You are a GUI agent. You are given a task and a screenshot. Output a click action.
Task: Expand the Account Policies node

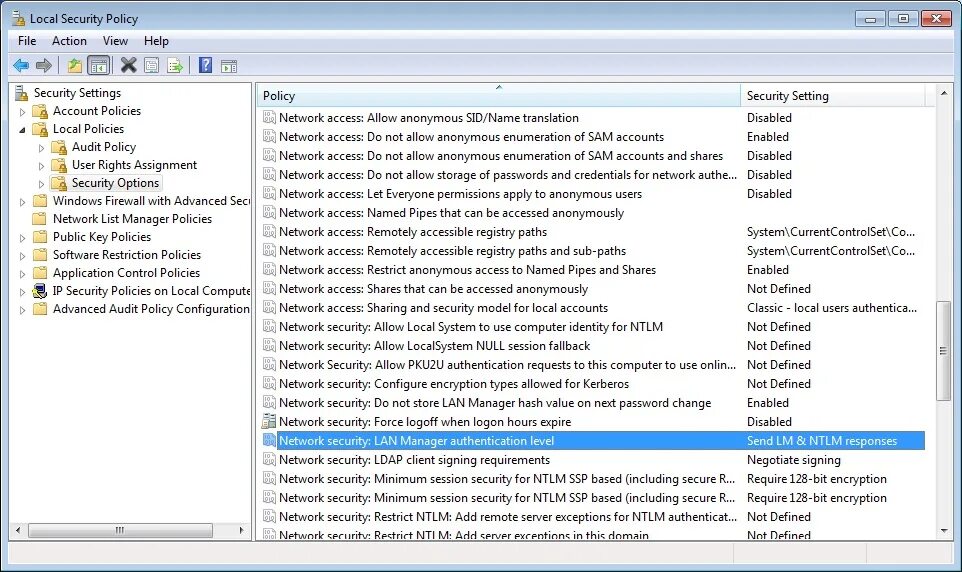22,112
